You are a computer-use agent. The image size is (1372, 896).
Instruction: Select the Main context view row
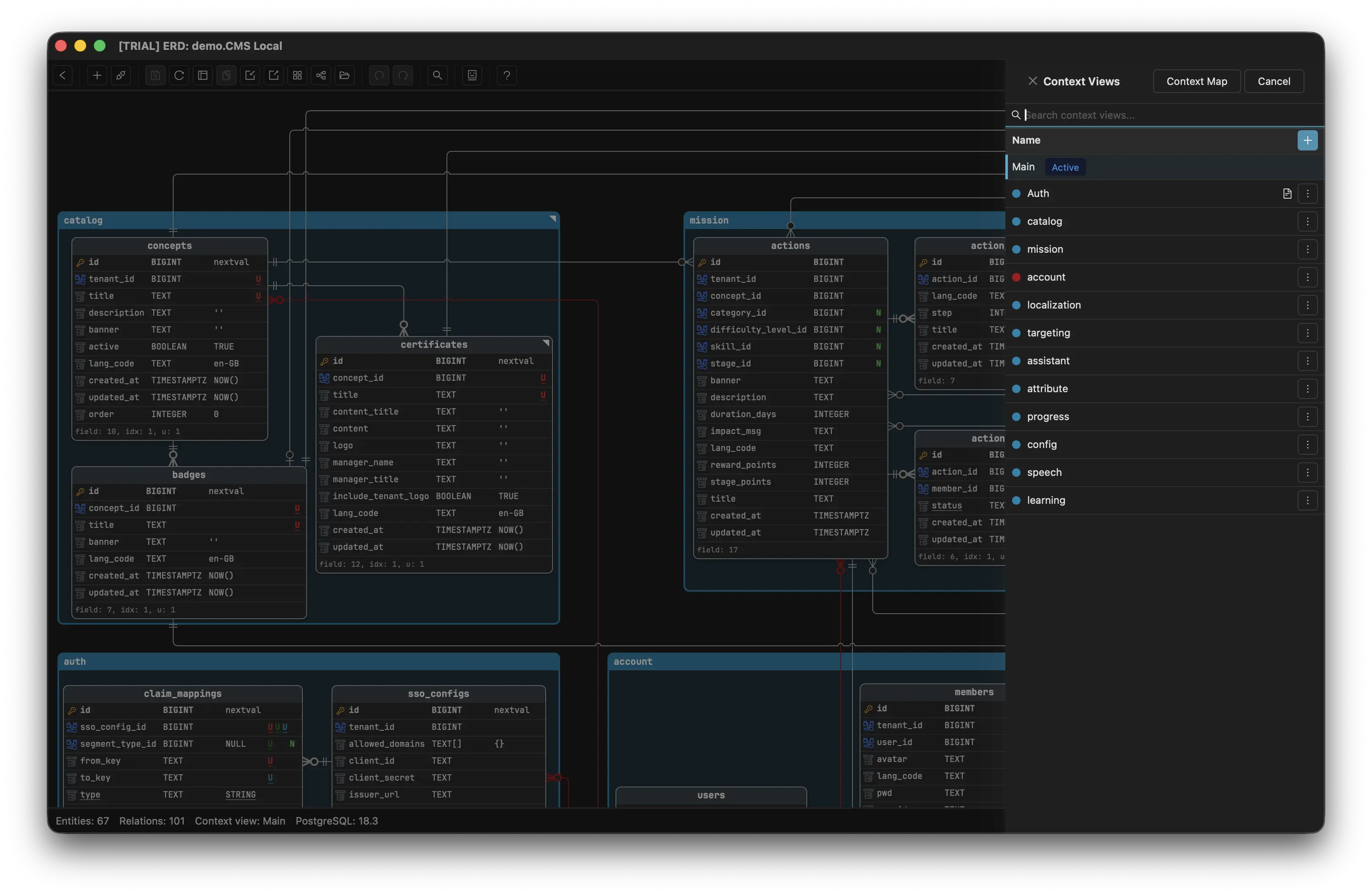point(1165,167)
